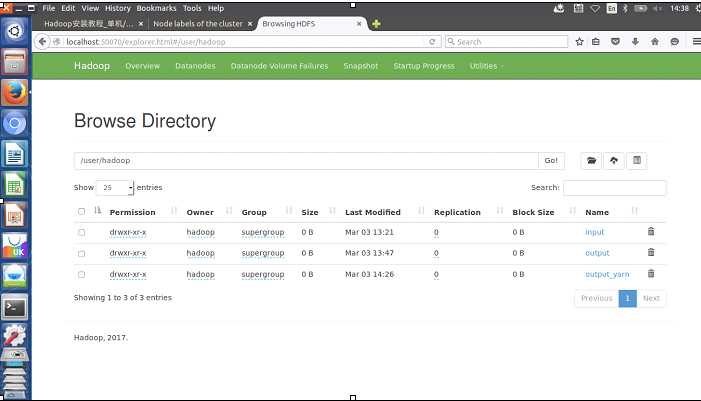Image resolution: width=701 pixels, height=401 pixels.
Task: Open a new tab with the plus icon
Action: (376, 24)
